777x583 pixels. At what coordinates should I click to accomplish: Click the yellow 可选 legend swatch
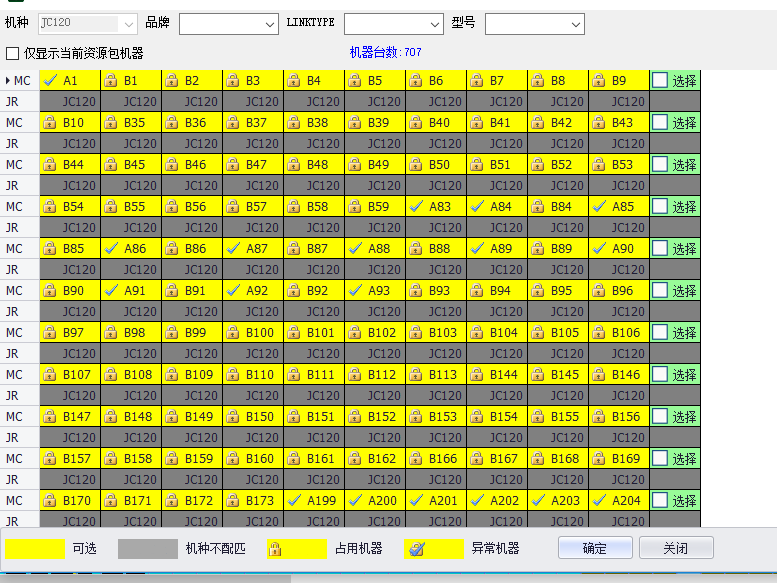35,549
